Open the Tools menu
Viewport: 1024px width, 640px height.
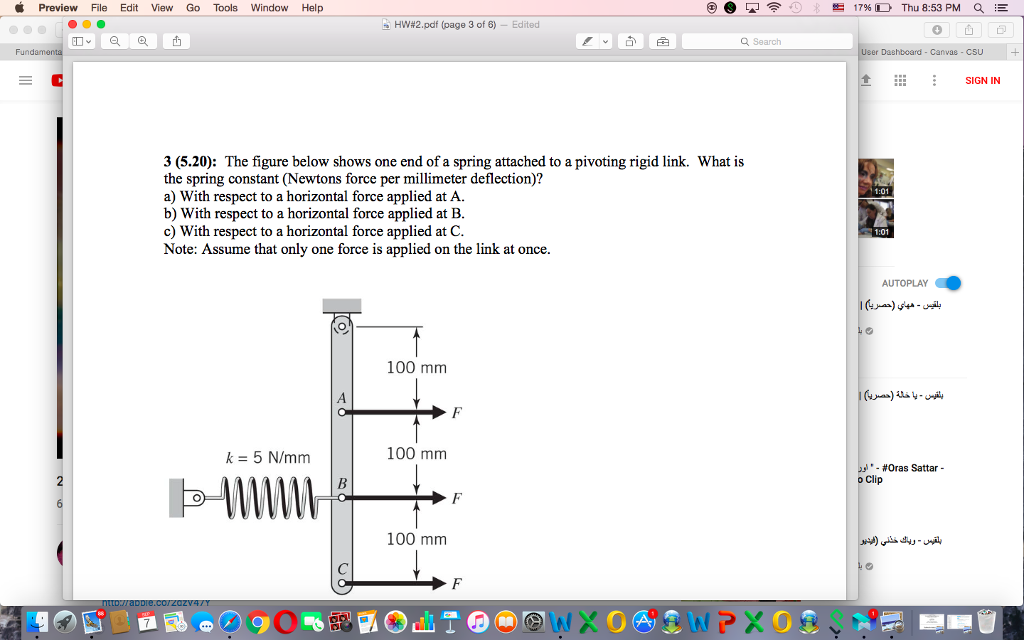pyautogui.click(x=225, y=8)
